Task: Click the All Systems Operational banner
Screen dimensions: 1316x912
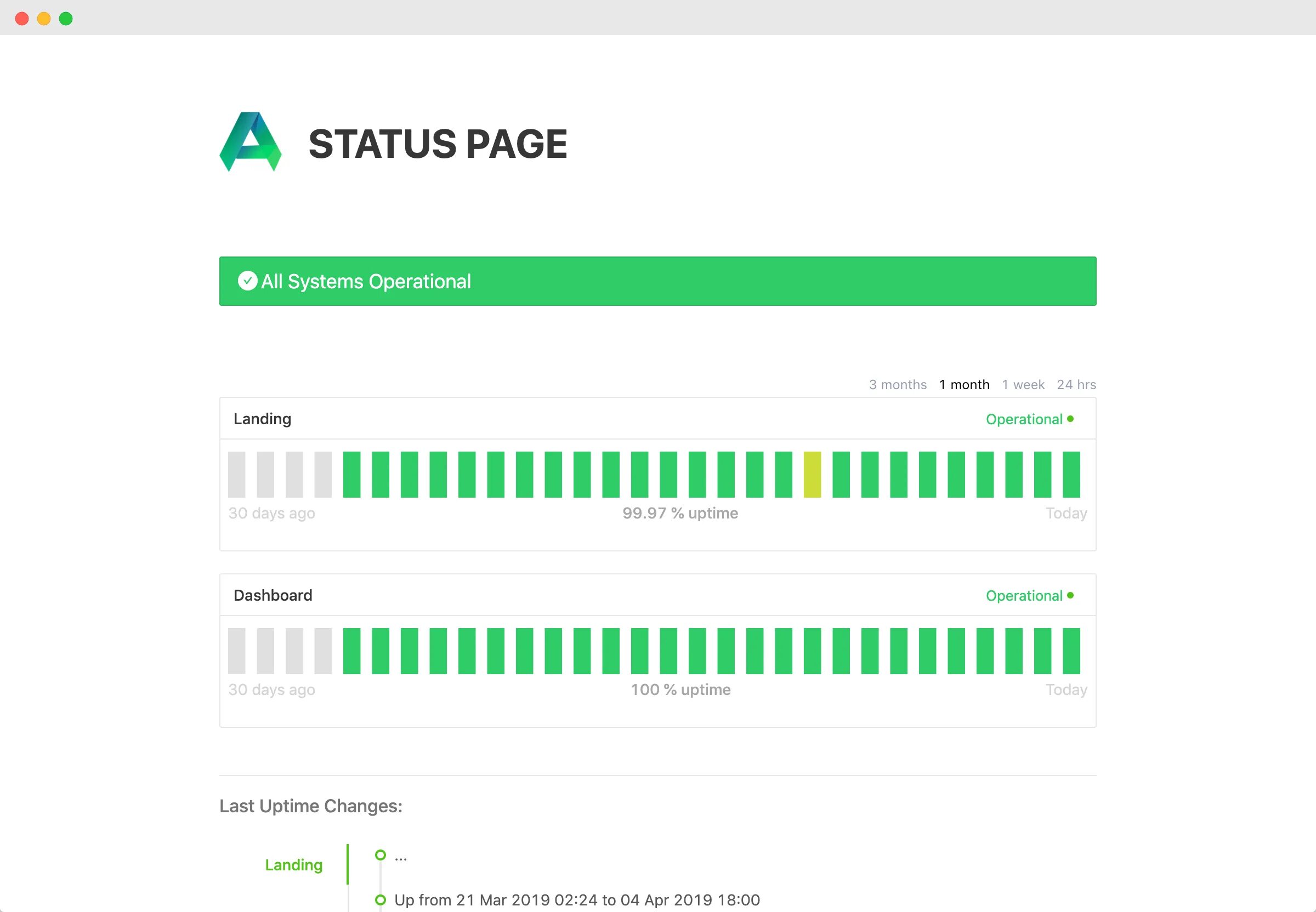Action: coord(657,281)
